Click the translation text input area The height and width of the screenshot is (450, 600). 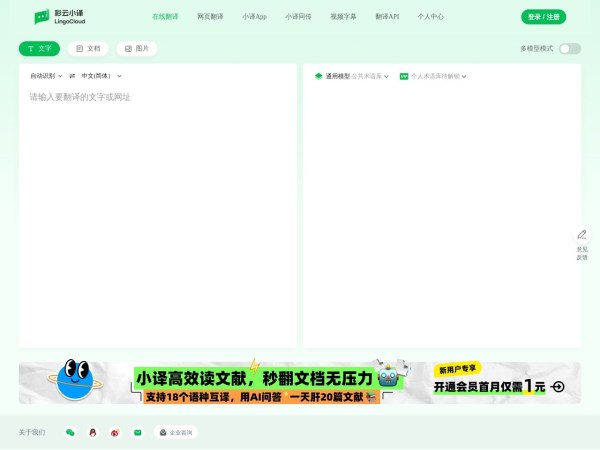pos(158,200)
